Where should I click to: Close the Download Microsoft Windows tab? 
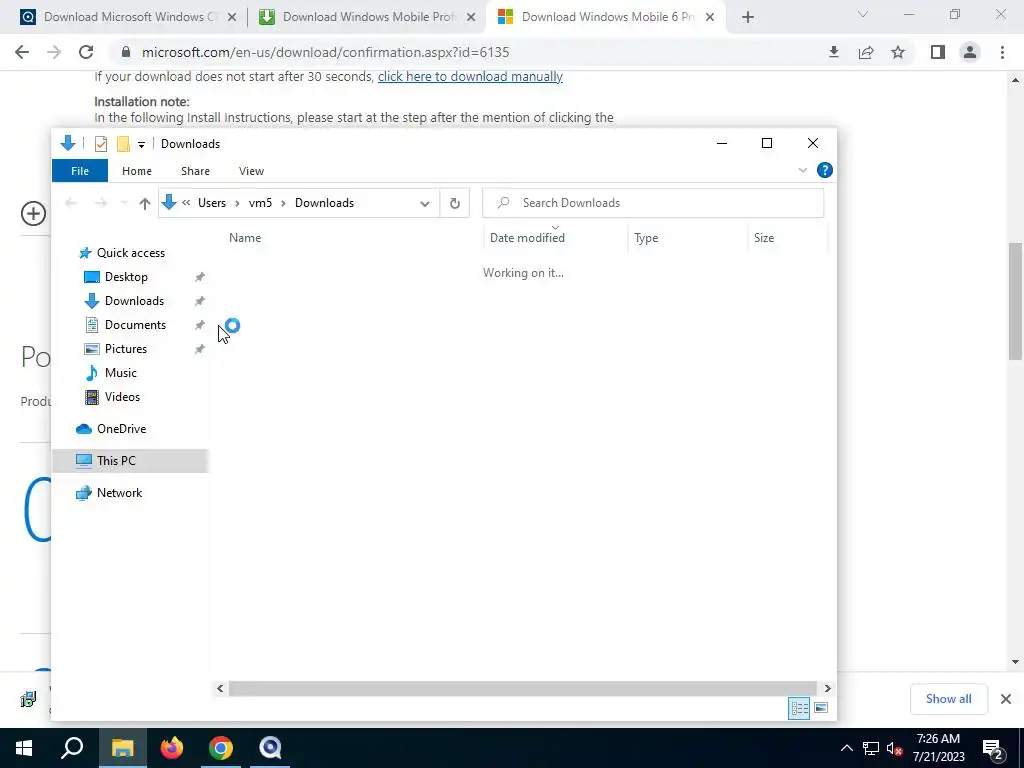pos(232,17)
